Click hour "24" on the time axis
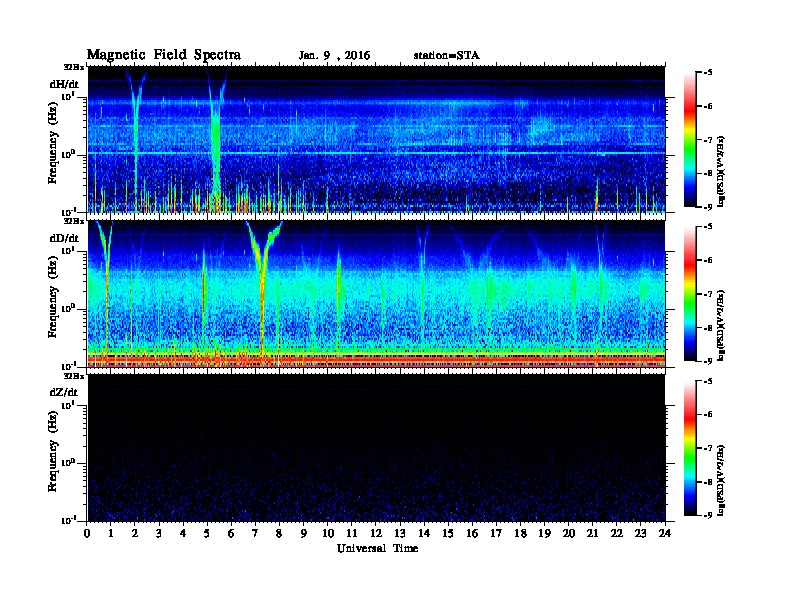This screenshot has height=612, width=792. click(665, 533)
